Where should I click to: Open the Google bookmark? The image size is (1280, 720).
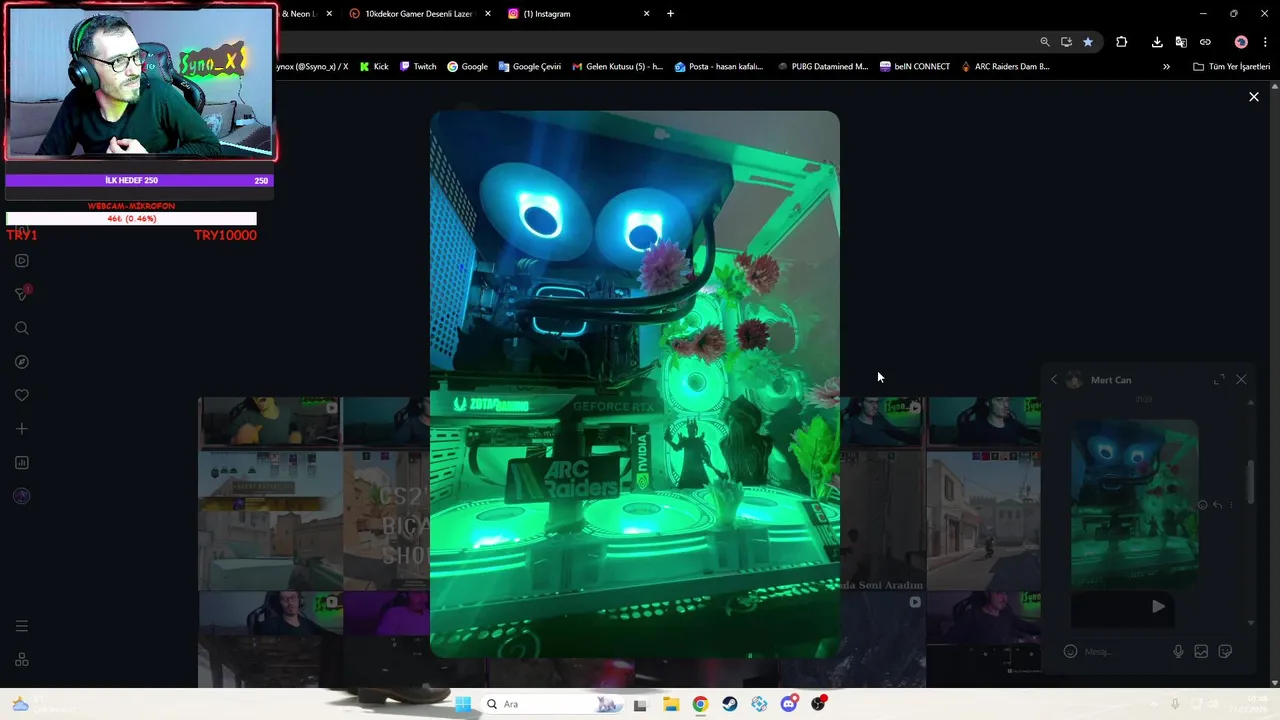(x=467, y=67)
